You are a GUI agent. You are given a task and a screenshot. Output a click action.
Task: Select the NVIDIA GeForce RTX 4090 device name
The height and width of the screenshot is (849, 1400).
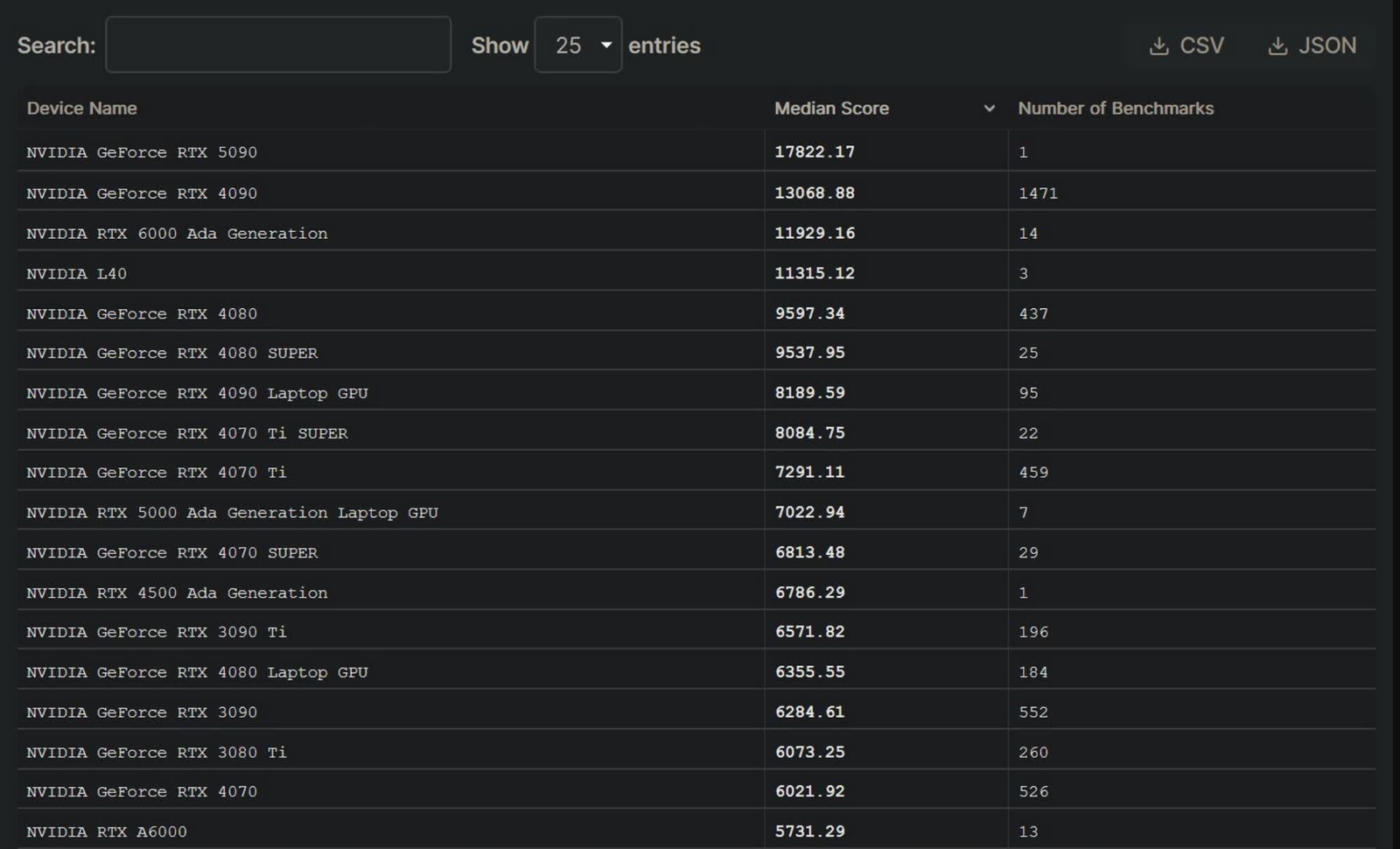142,193
